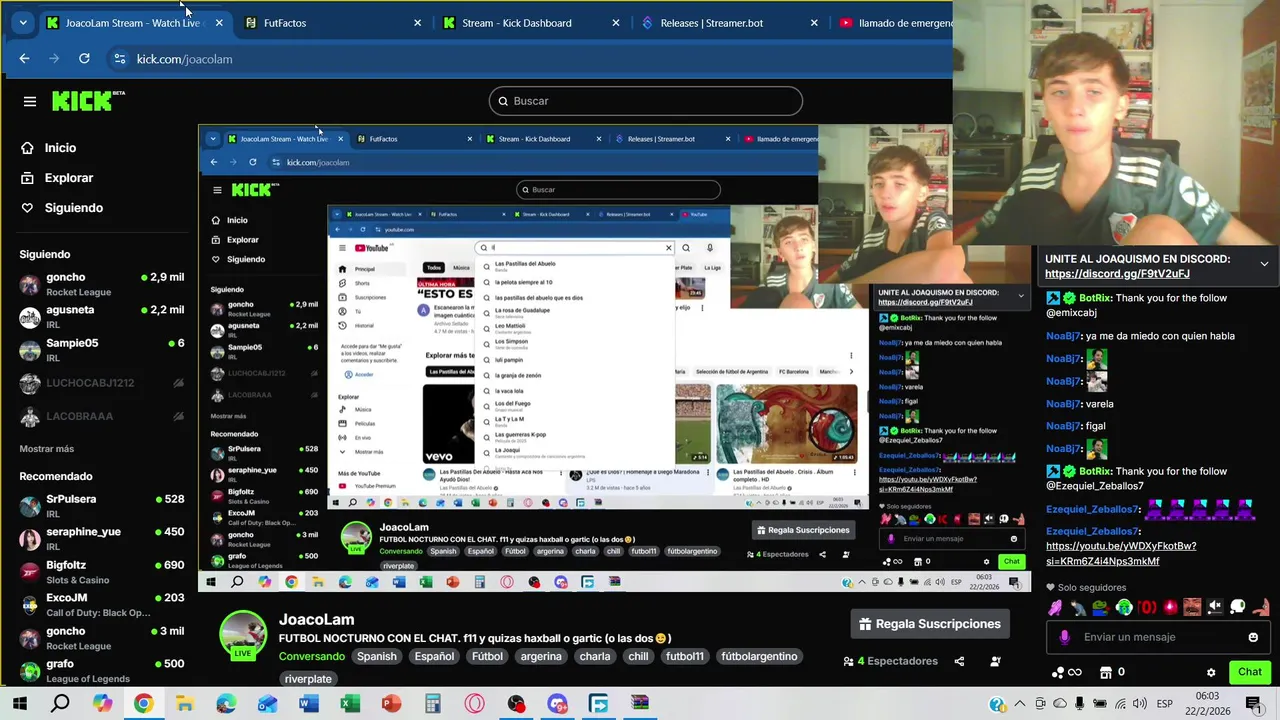Open LUCHOCABJ1212 offline channel
1280x720 pixels.
coord(101,383)
